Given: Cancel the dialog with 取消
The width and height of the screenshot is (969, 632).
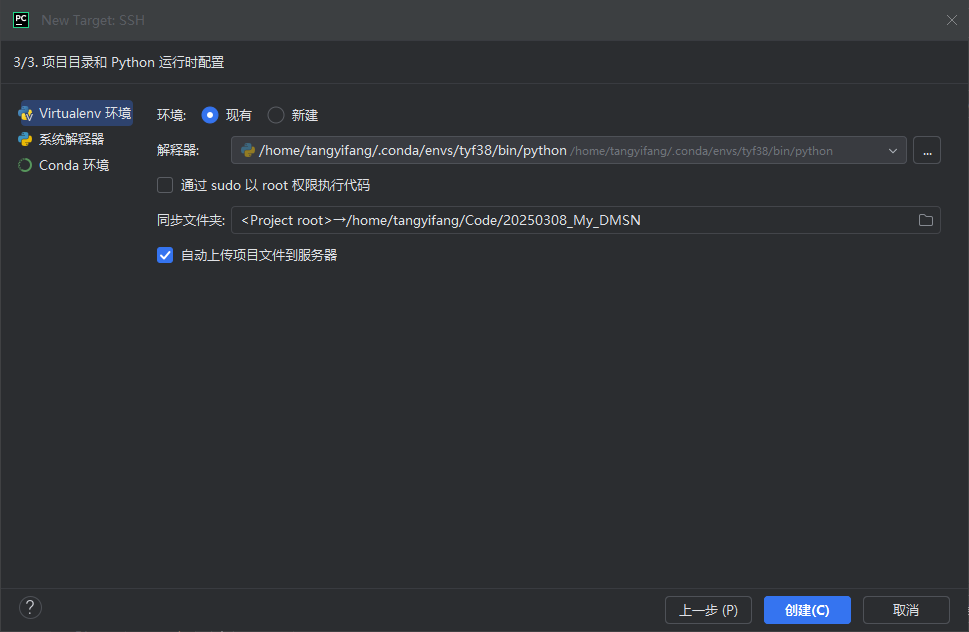Looking at the screenshot, I should click(906, 610).
